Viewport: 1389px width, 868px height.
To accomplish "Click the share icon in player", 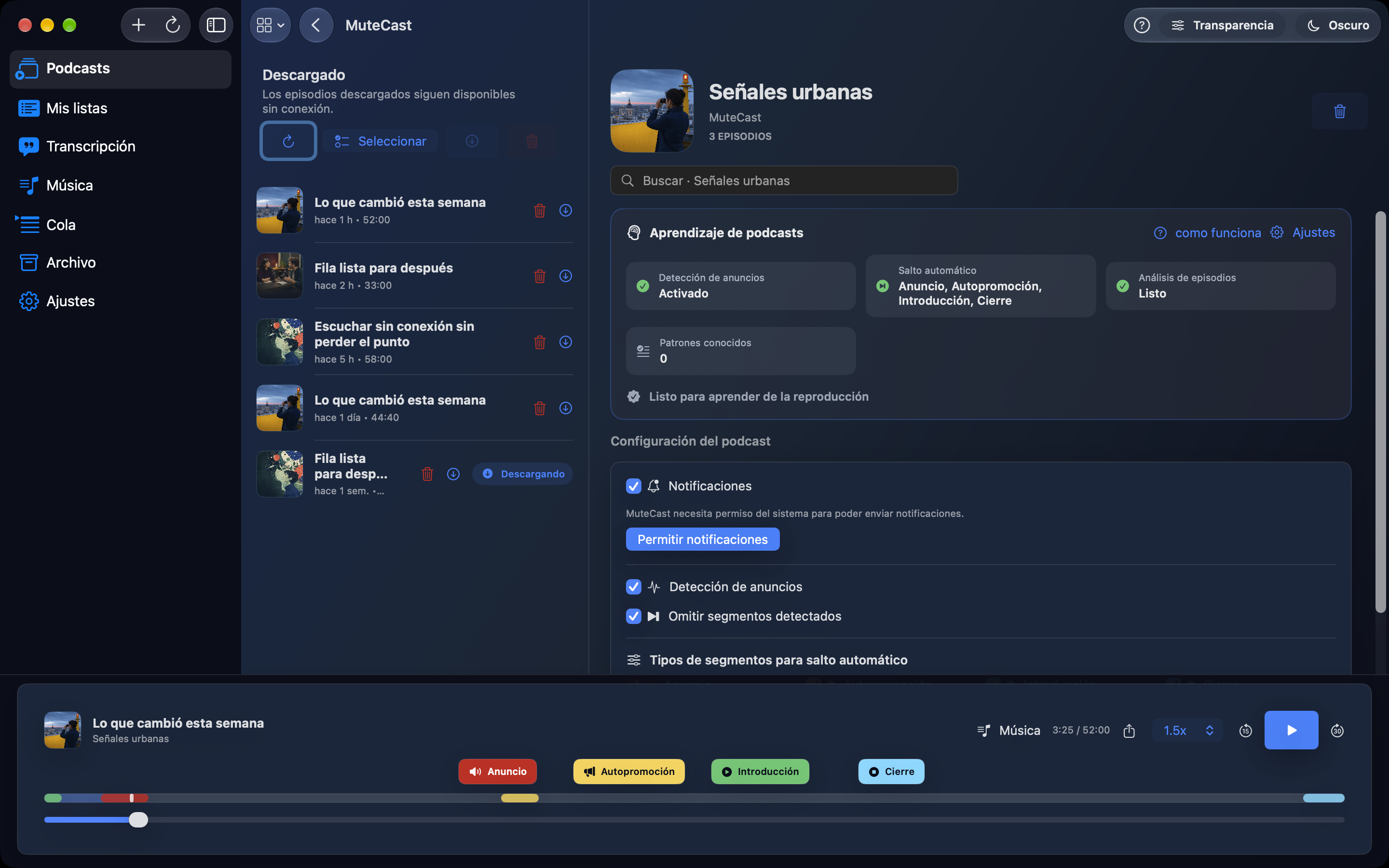I will [1129, 730].
